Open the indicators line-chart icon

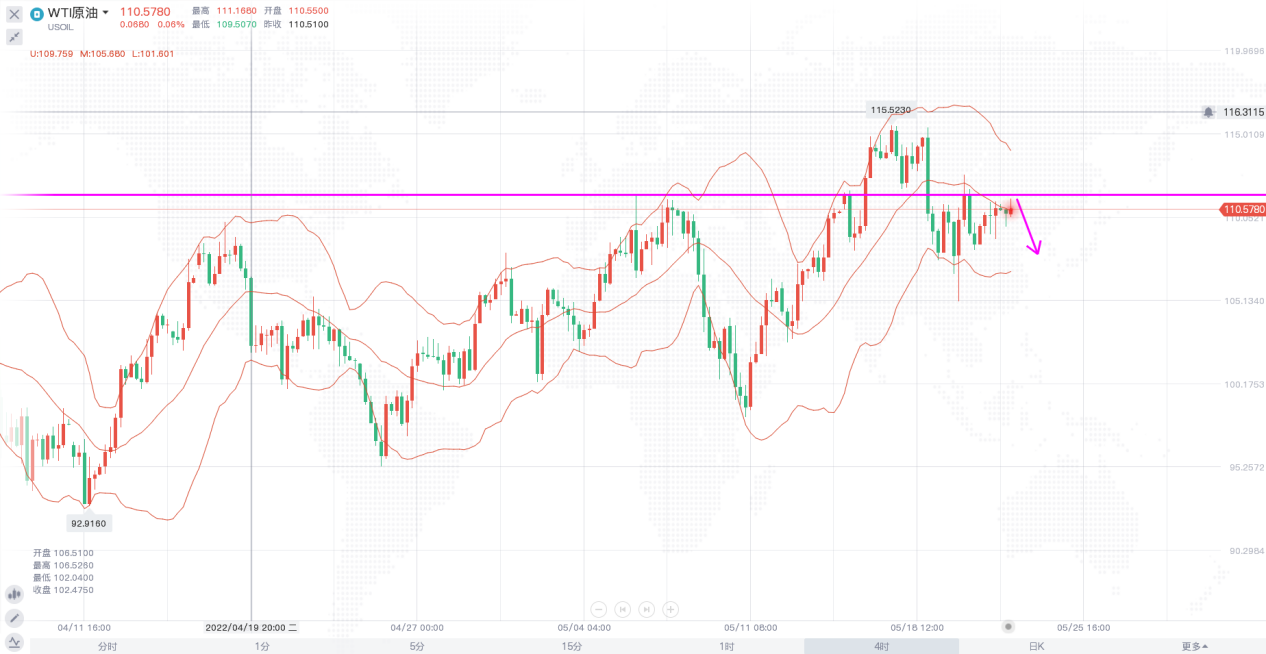pos(14,642)
